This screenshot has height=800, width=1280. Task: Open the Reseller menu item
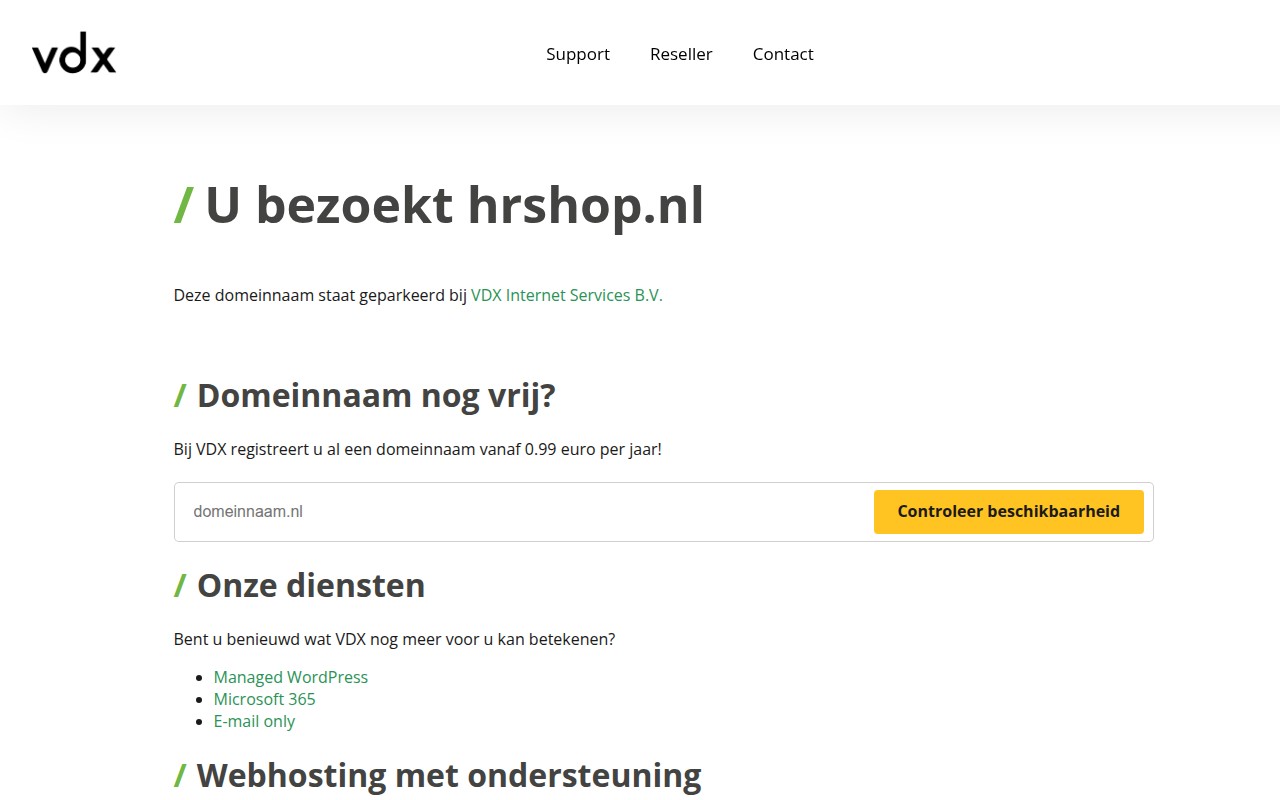[681, 54]
